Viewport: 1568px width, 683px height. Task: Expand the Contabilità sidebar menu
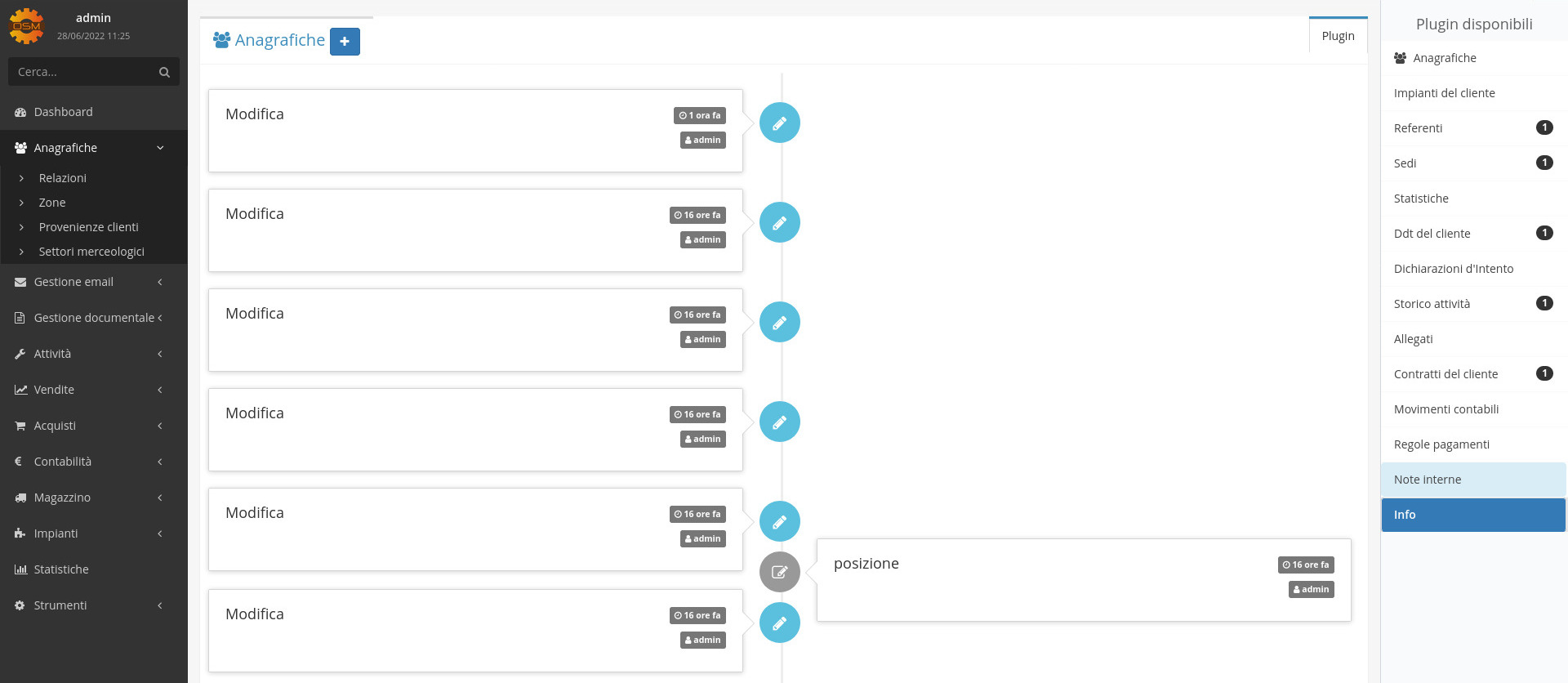coord(94,462)
